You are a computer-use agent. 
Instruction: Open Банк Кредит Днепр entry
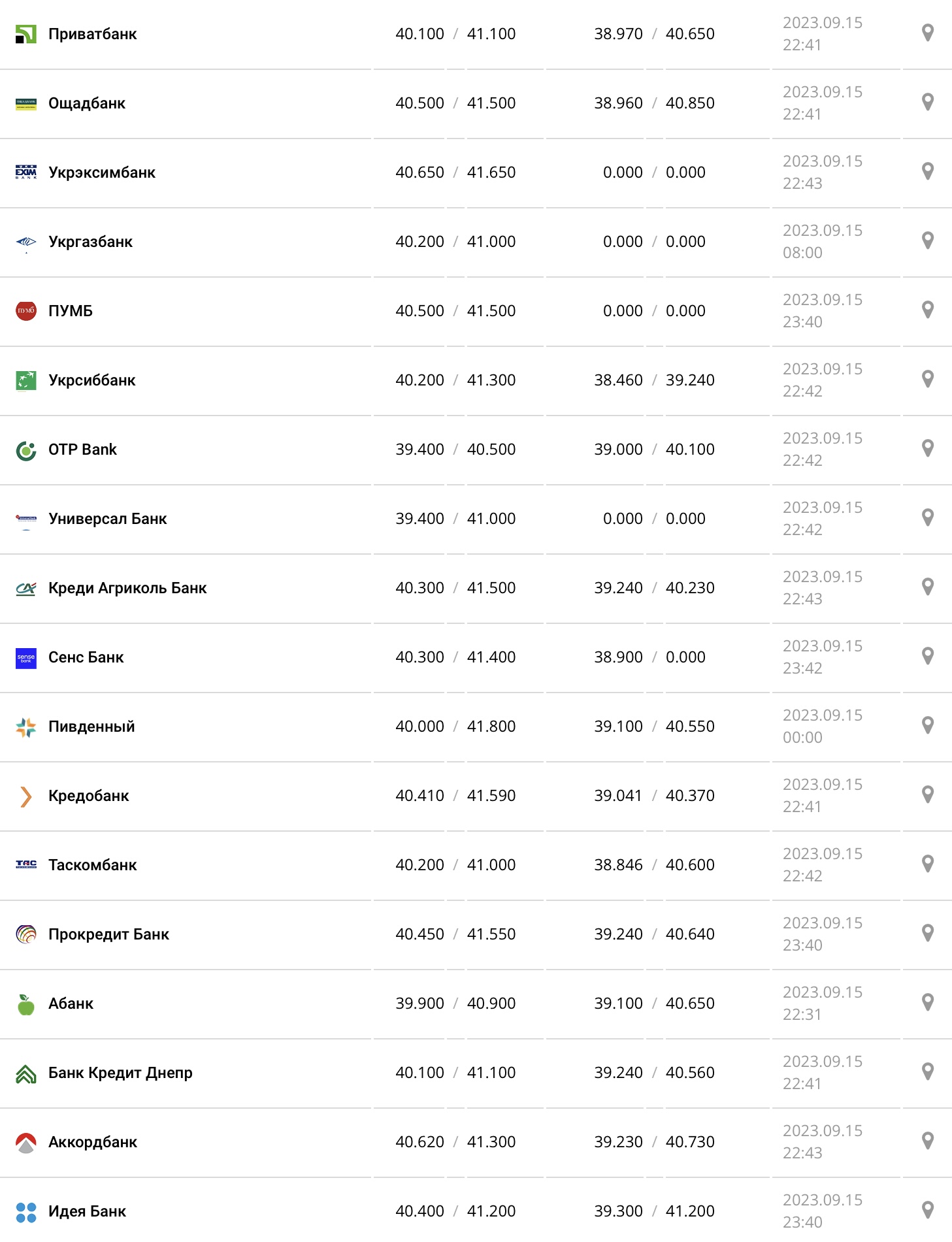120,1073
